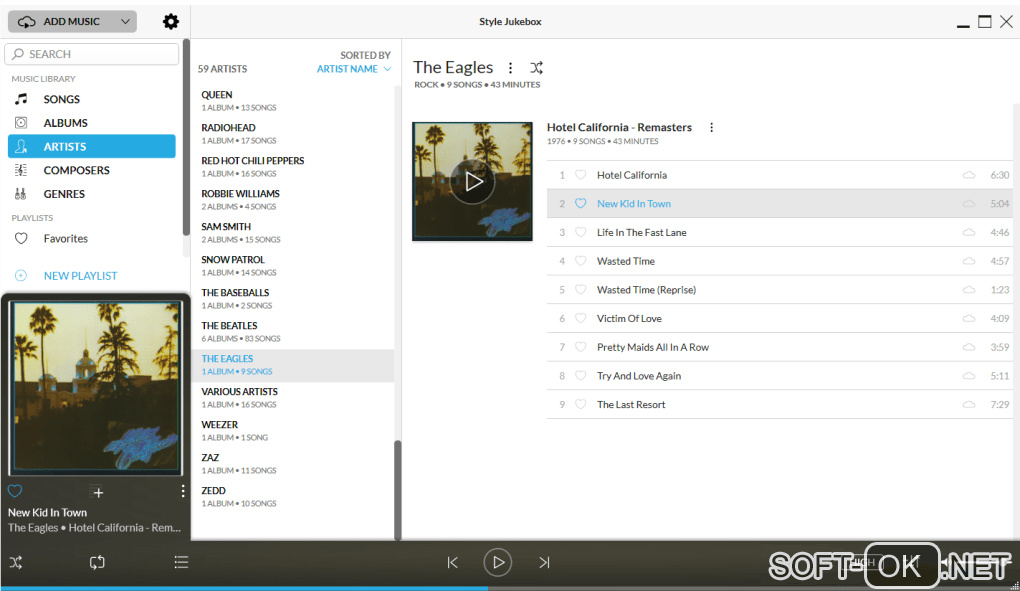
Task: Open the settings gear icon
Action: pos(170,21)
